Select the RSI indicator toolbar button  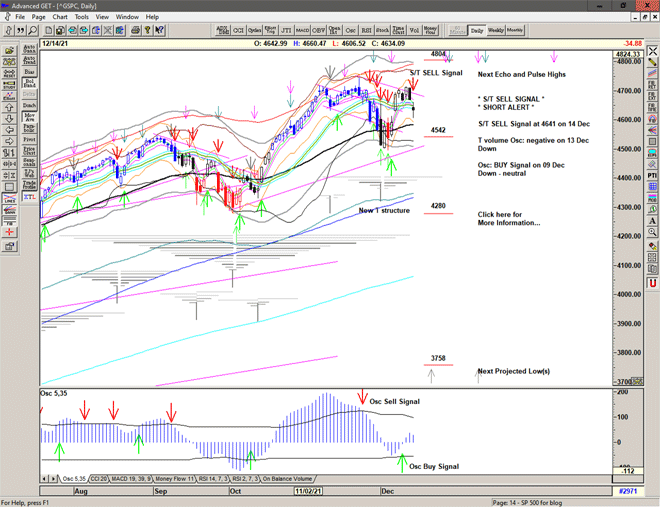click(365, 31)
